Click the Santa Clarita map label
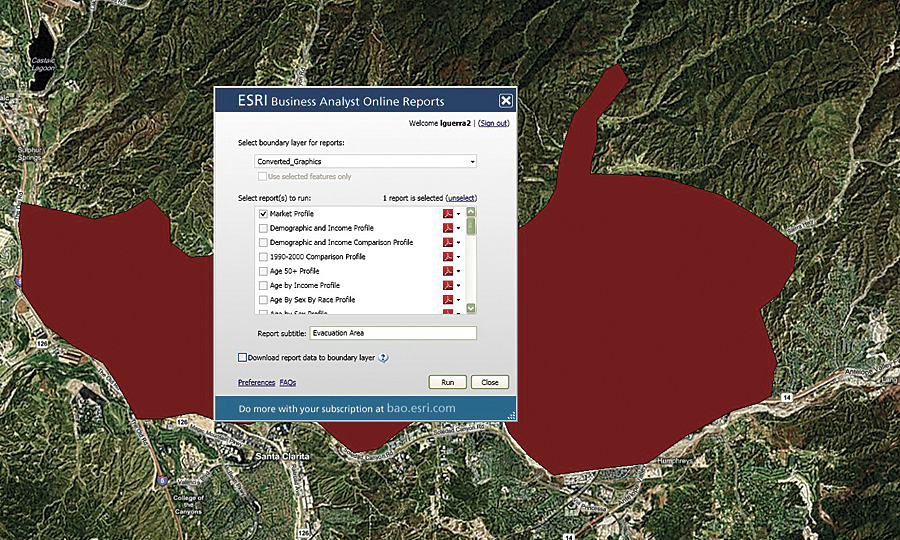Screen dimensions: 900x540 point(282,456)
